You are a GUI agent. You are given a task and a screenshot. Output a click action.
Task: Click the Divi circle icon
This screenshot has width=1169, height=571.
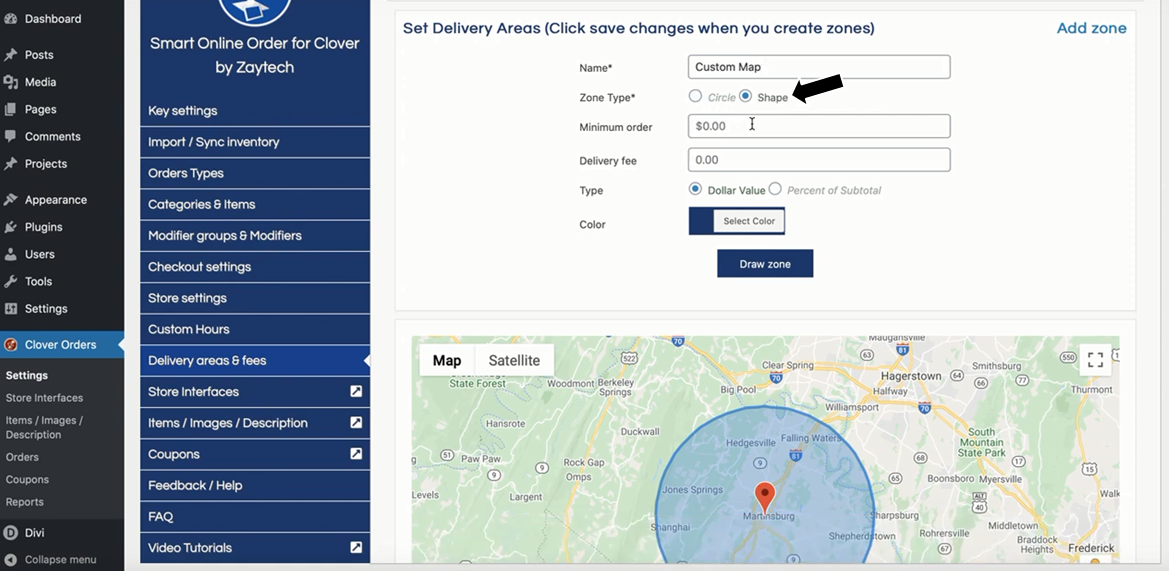(10, 533)
